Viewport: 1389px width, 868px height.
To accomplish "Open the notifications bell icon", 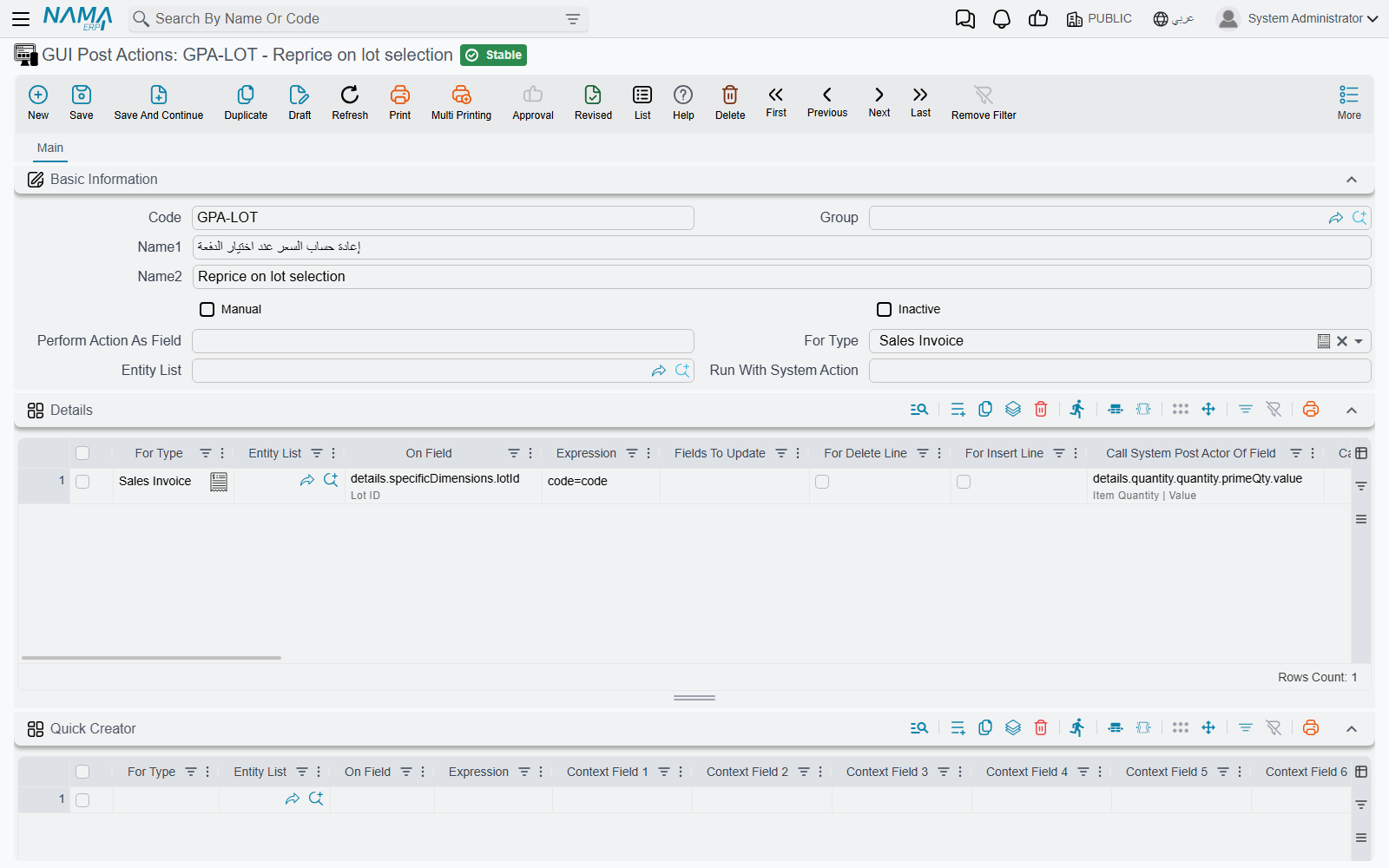I will tap(1002, 19).
